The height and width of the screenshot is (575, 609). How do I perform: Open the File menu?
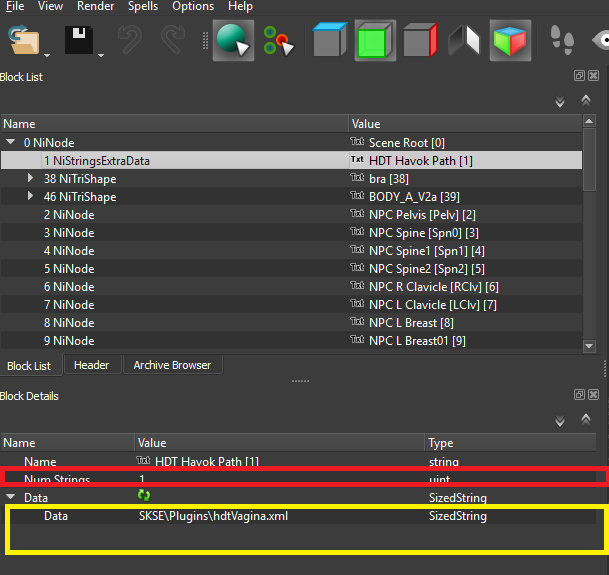pyautogui.click(x=15, y=6)
